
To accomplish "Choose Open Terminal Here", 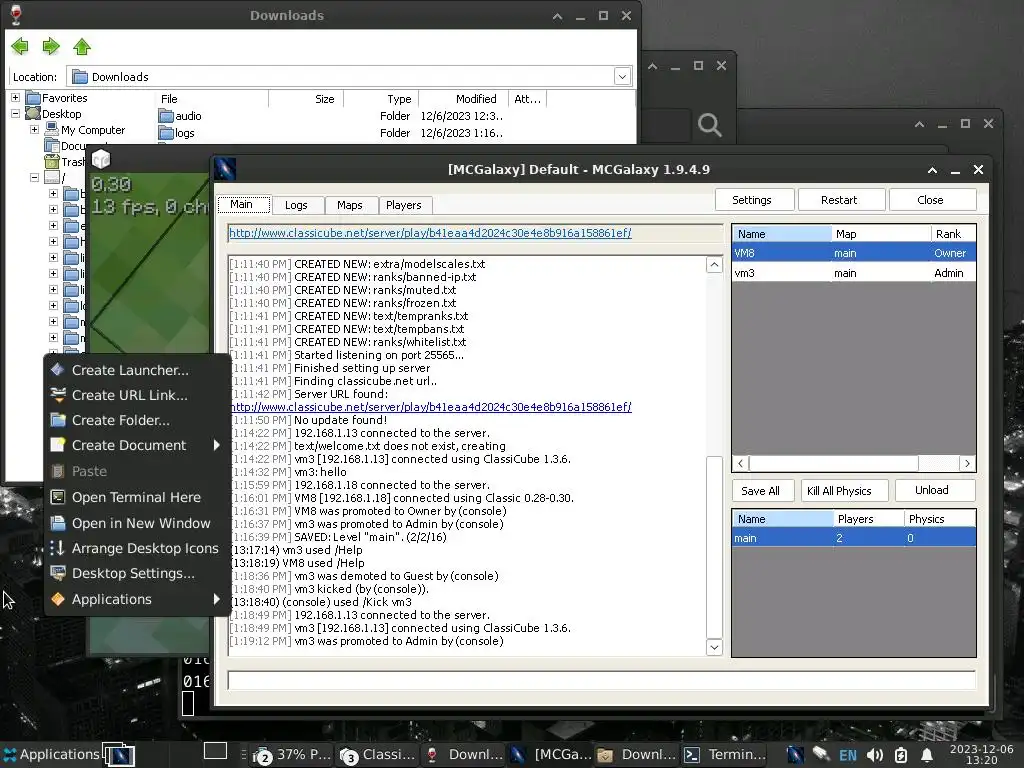I will 137,497.
